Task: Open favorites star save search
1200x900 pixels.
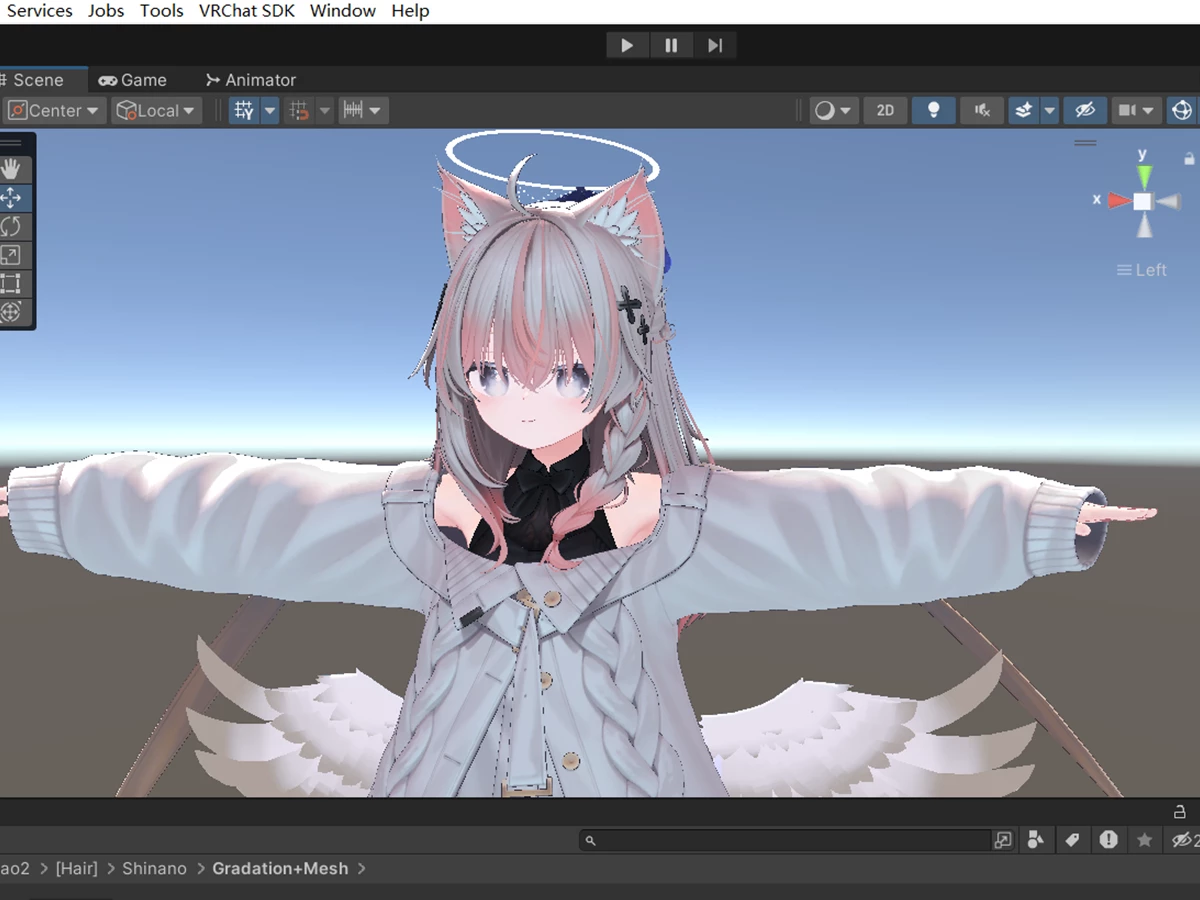Action: click(1145, 840)
